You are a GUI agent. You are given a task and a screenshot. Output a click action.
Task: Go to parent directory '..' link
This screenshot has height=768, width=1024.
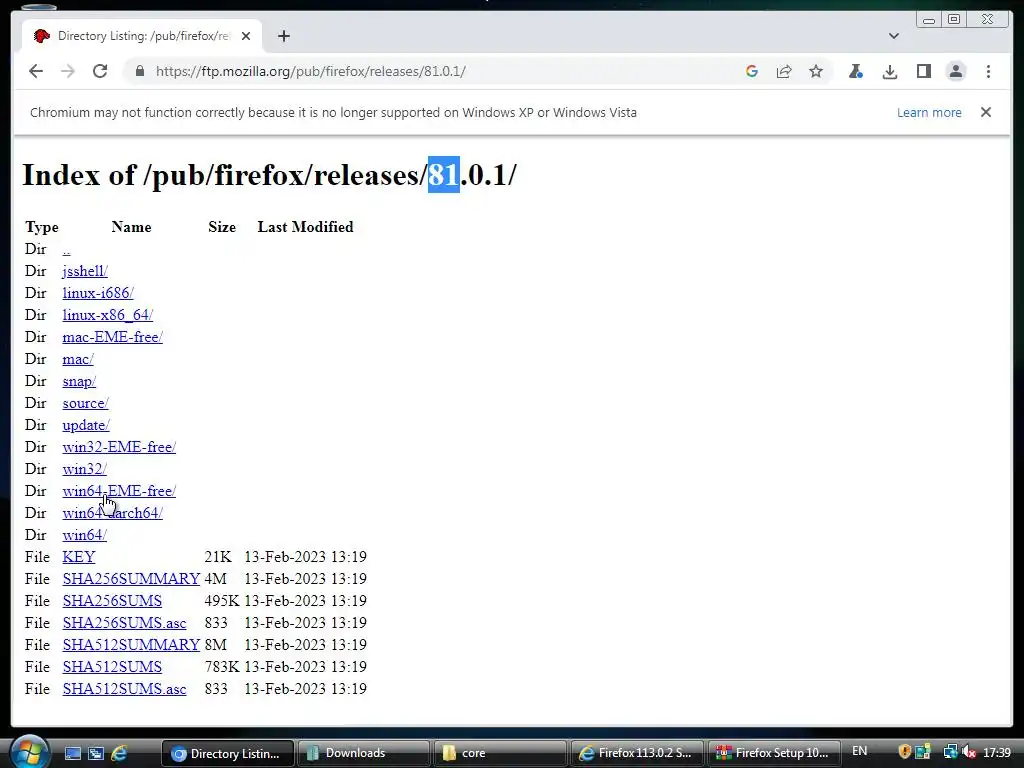[66, 249]
